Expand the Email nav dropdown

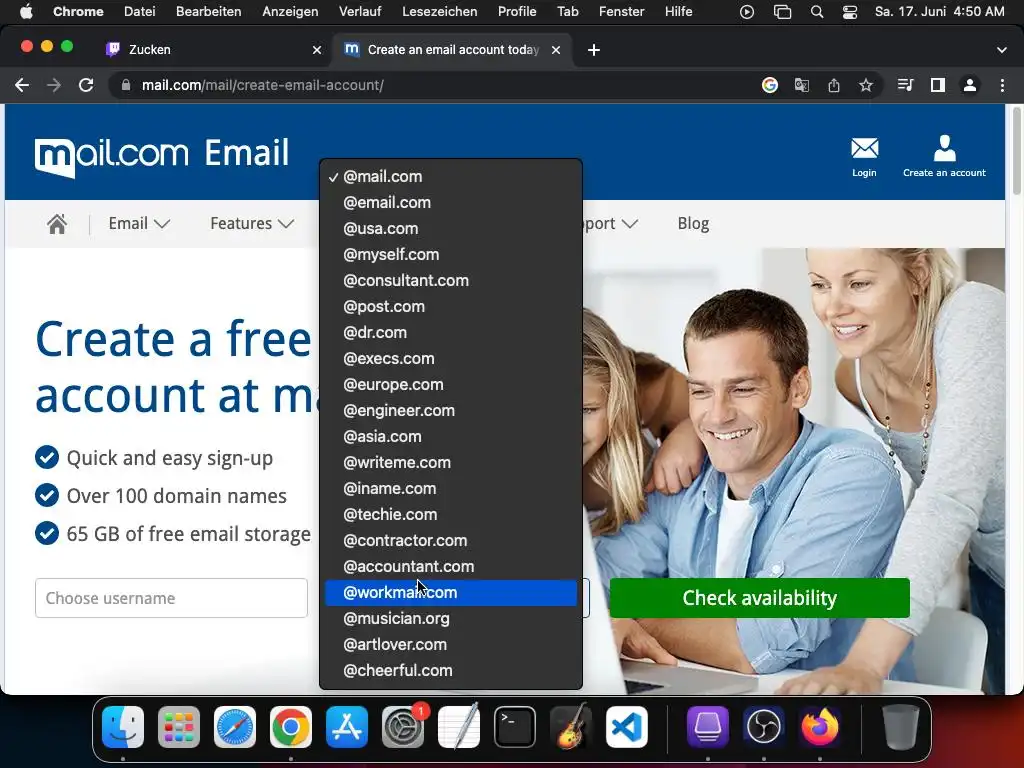pos(139,223)
